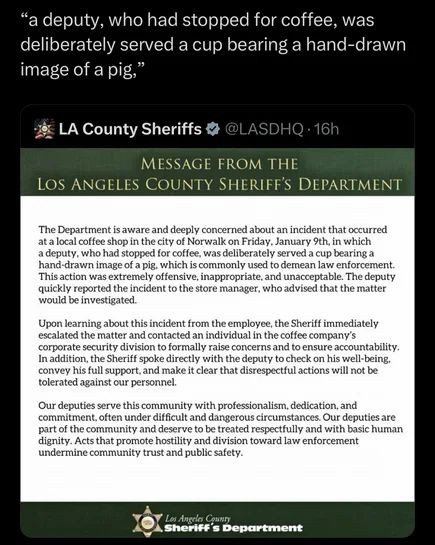435x545 pixels.
Task: Click 'corporate security division' in the statement
Action: click(96, 347)
